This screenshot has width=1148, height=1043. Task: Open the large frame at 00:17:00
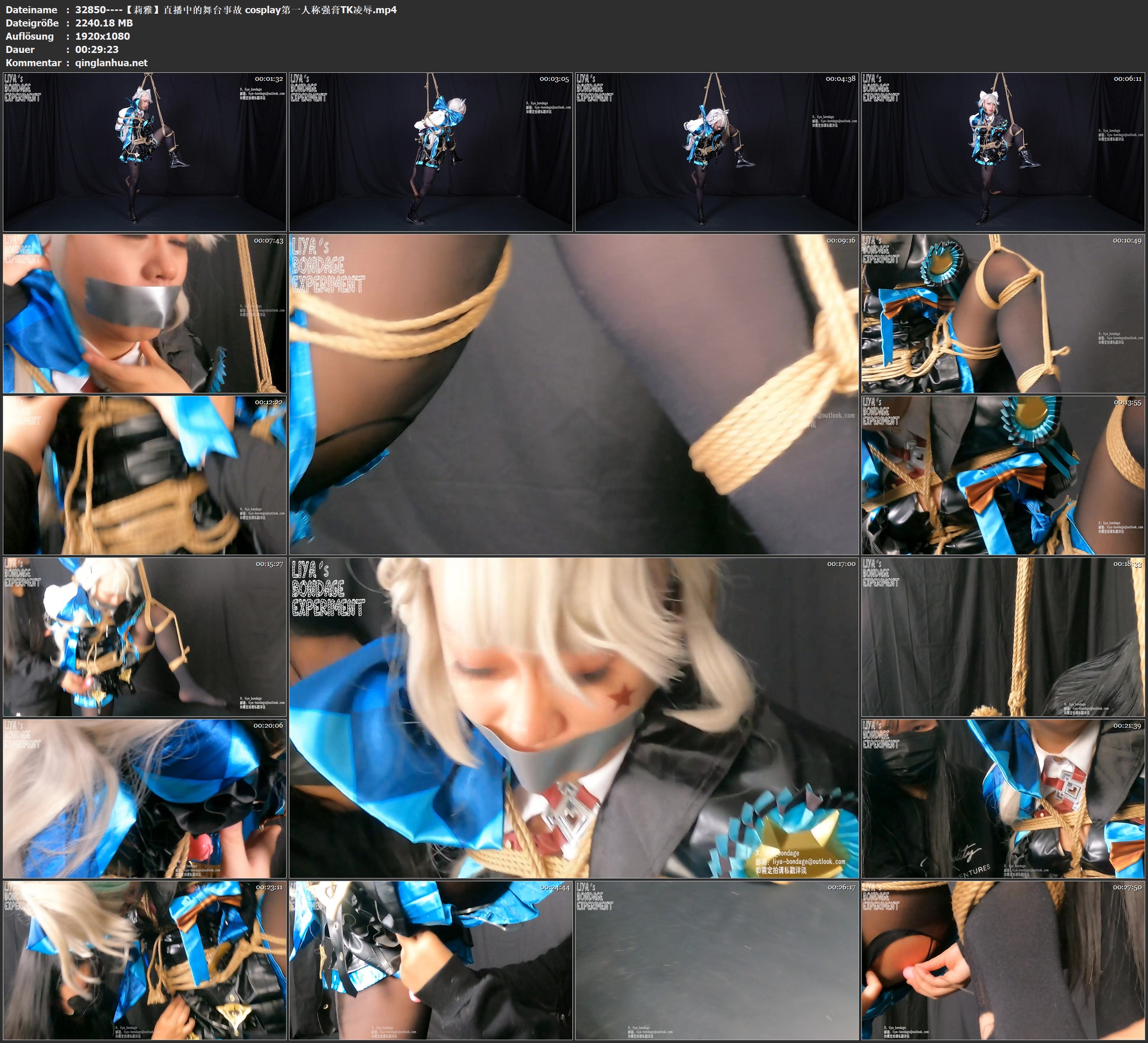tap(573, 717)
